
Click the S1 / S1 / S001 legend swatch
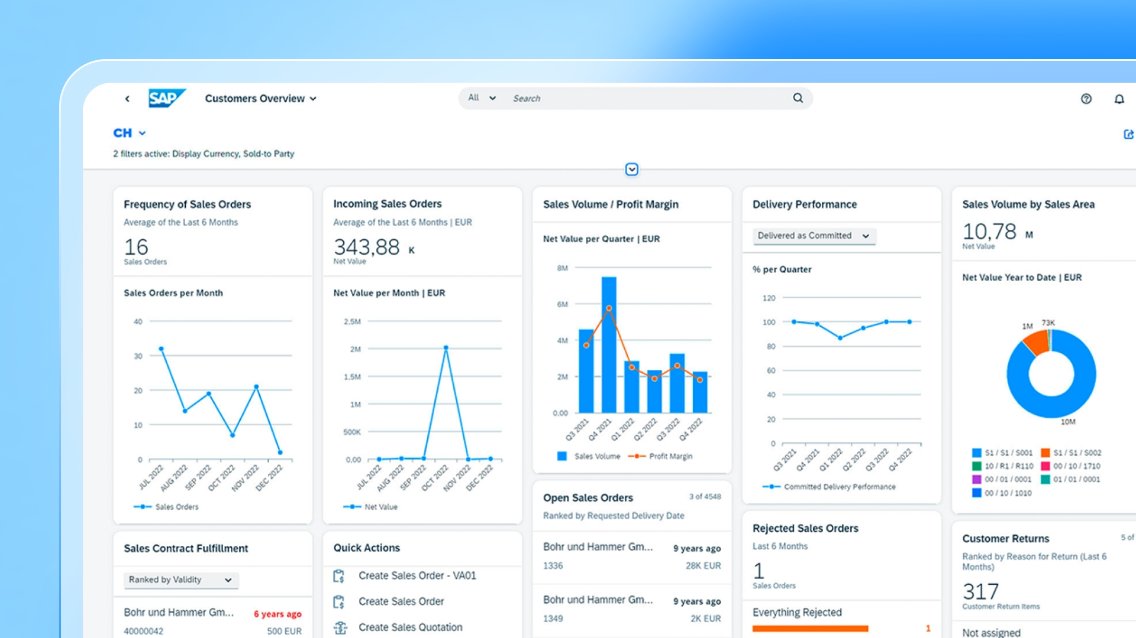(977, 453)
